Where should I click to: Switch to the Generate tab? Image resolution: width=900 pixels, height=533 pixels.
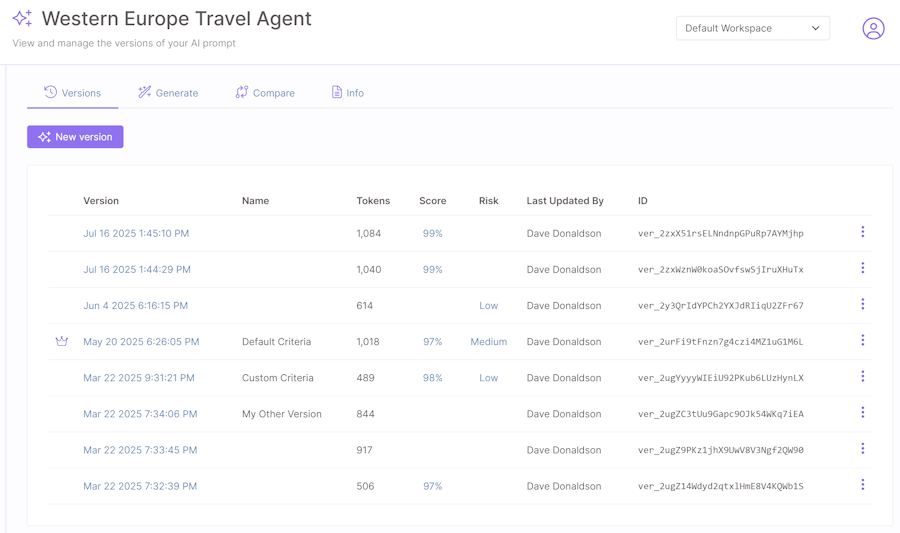[168, 93]
